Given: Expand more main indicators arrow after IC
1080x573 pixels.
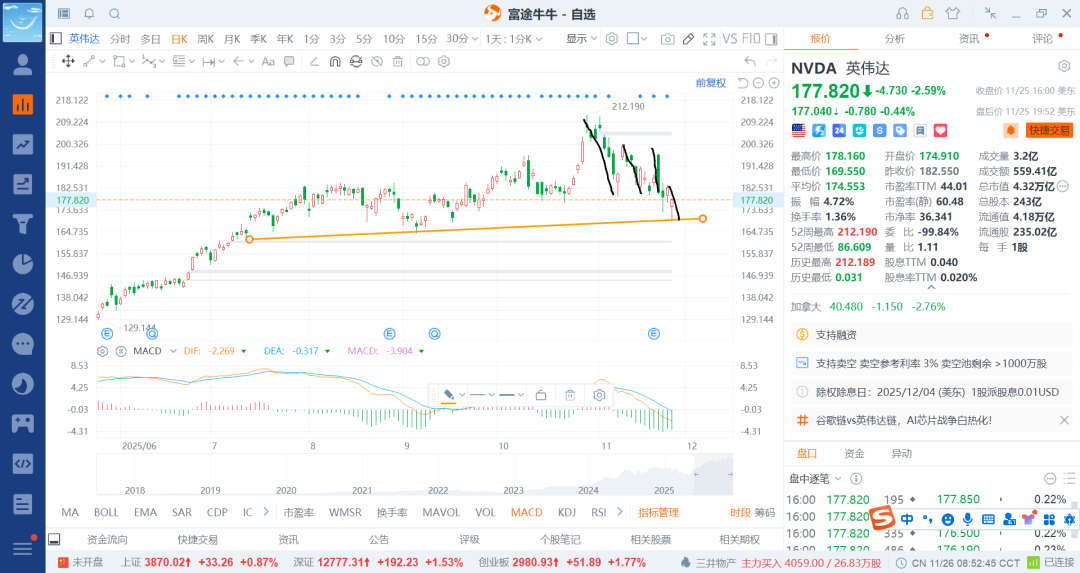Looking at the screenshot, I should click(266, 512).
